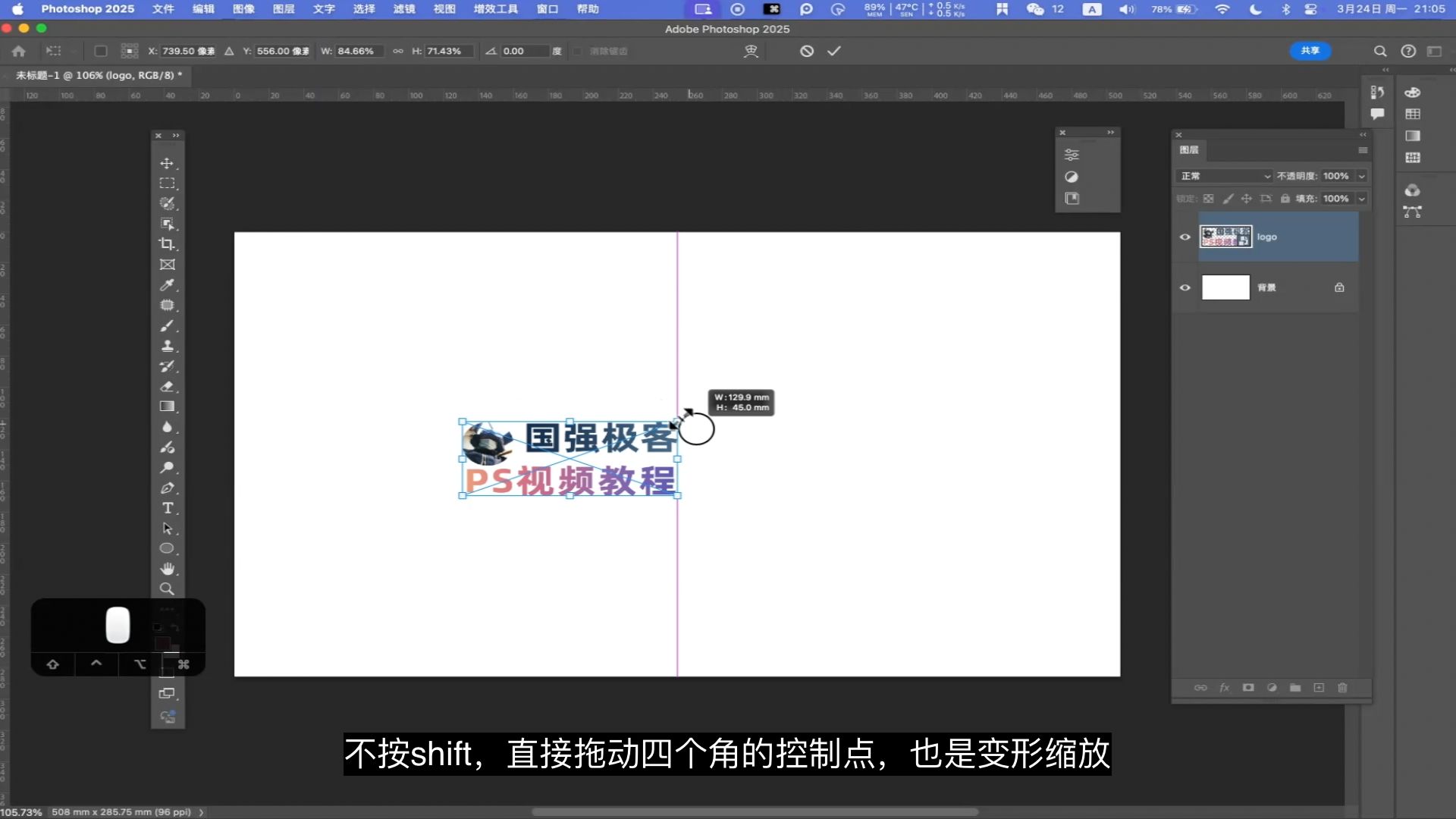The width and height of the screenshot is (1456, 819).
Task: Toggle the width-height link constraint
Action: pyautogui.click(x=397, y=51)
